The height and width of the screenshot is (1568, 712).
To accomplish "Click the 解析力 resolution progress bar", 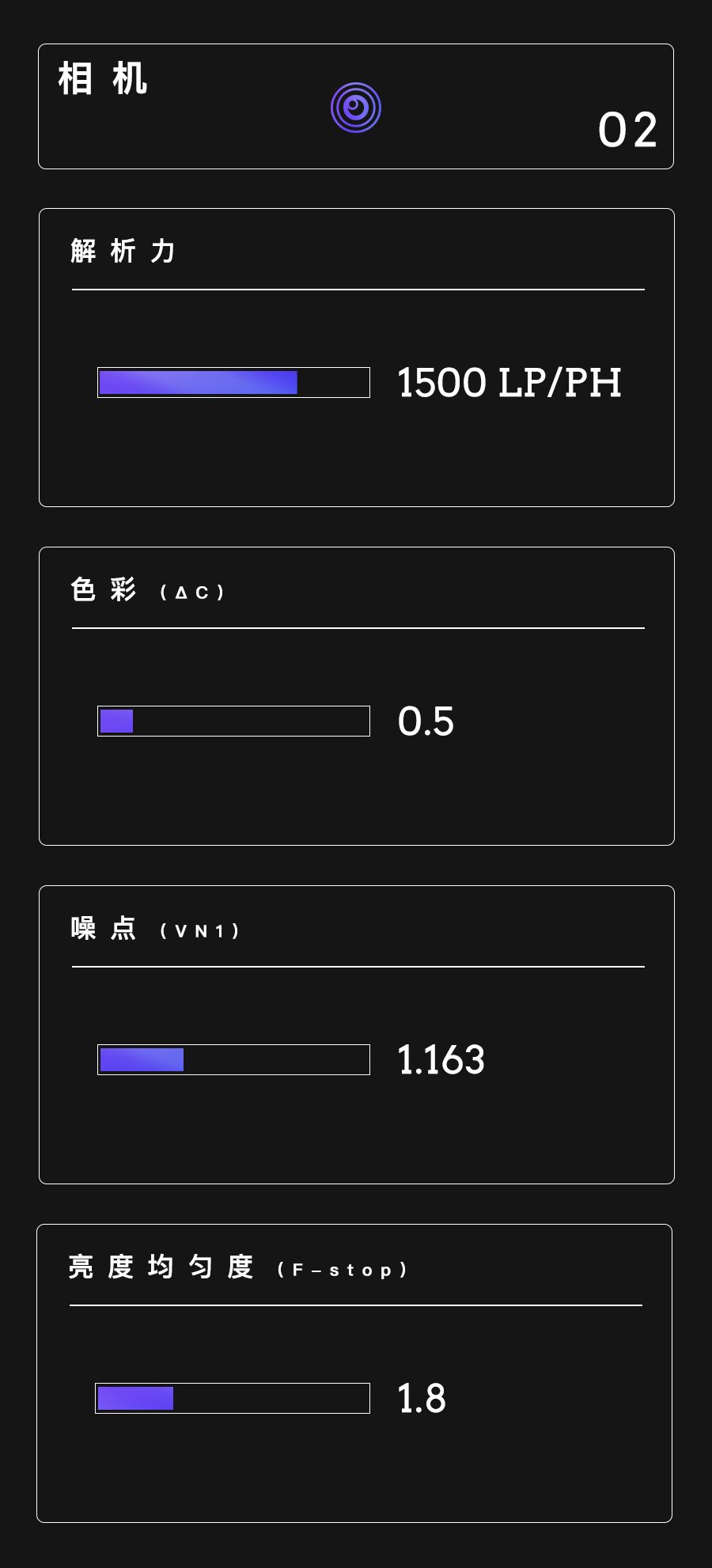I will [x=233, y=382].
